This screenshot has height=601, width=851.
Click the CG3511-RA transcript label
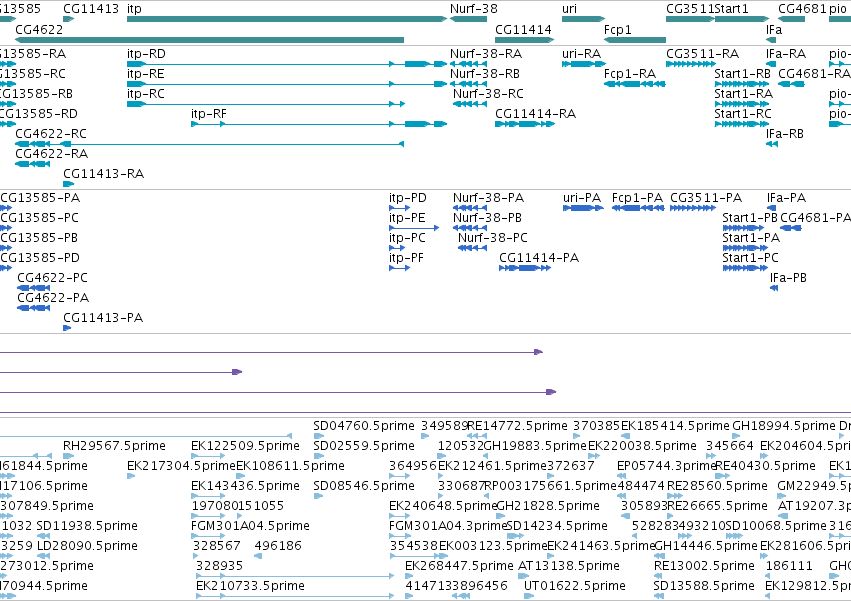click(702, 54)
